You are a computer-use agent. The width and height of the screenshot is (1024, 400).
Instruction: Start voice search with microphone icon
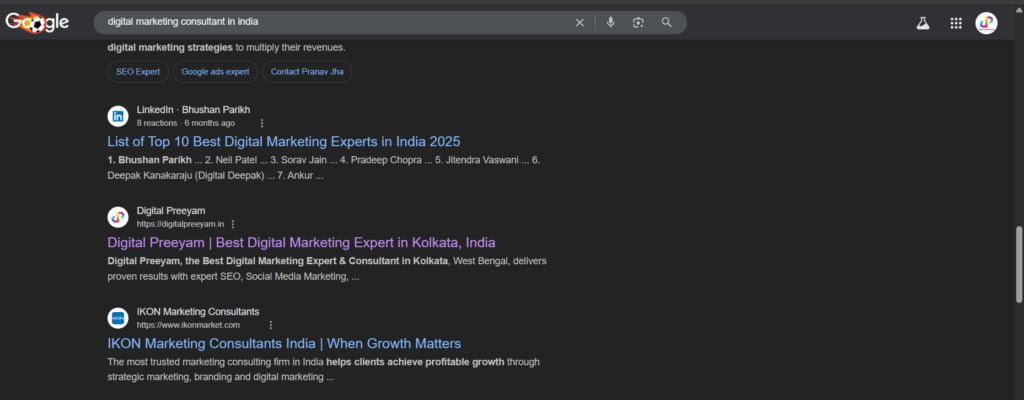click(611, 22)
